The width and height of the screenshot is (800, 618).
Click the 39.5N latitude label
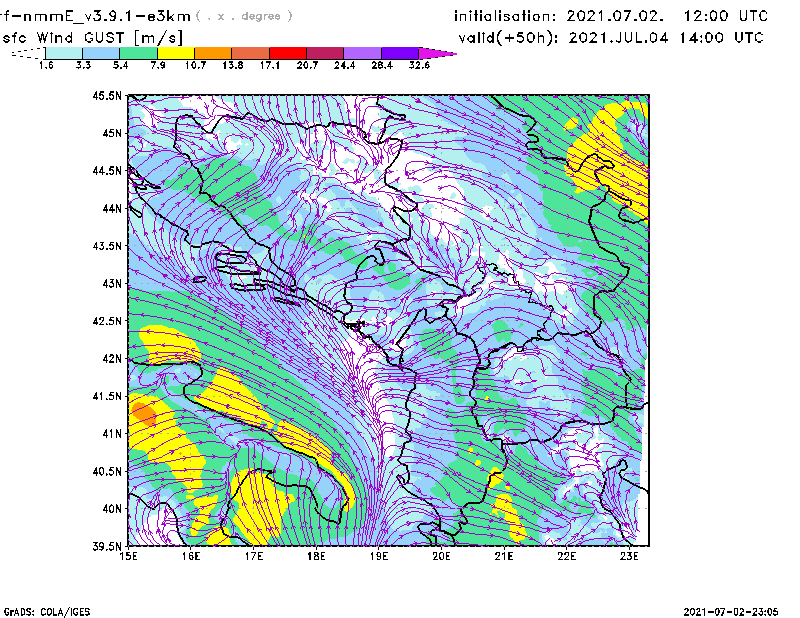click(108, 546)
